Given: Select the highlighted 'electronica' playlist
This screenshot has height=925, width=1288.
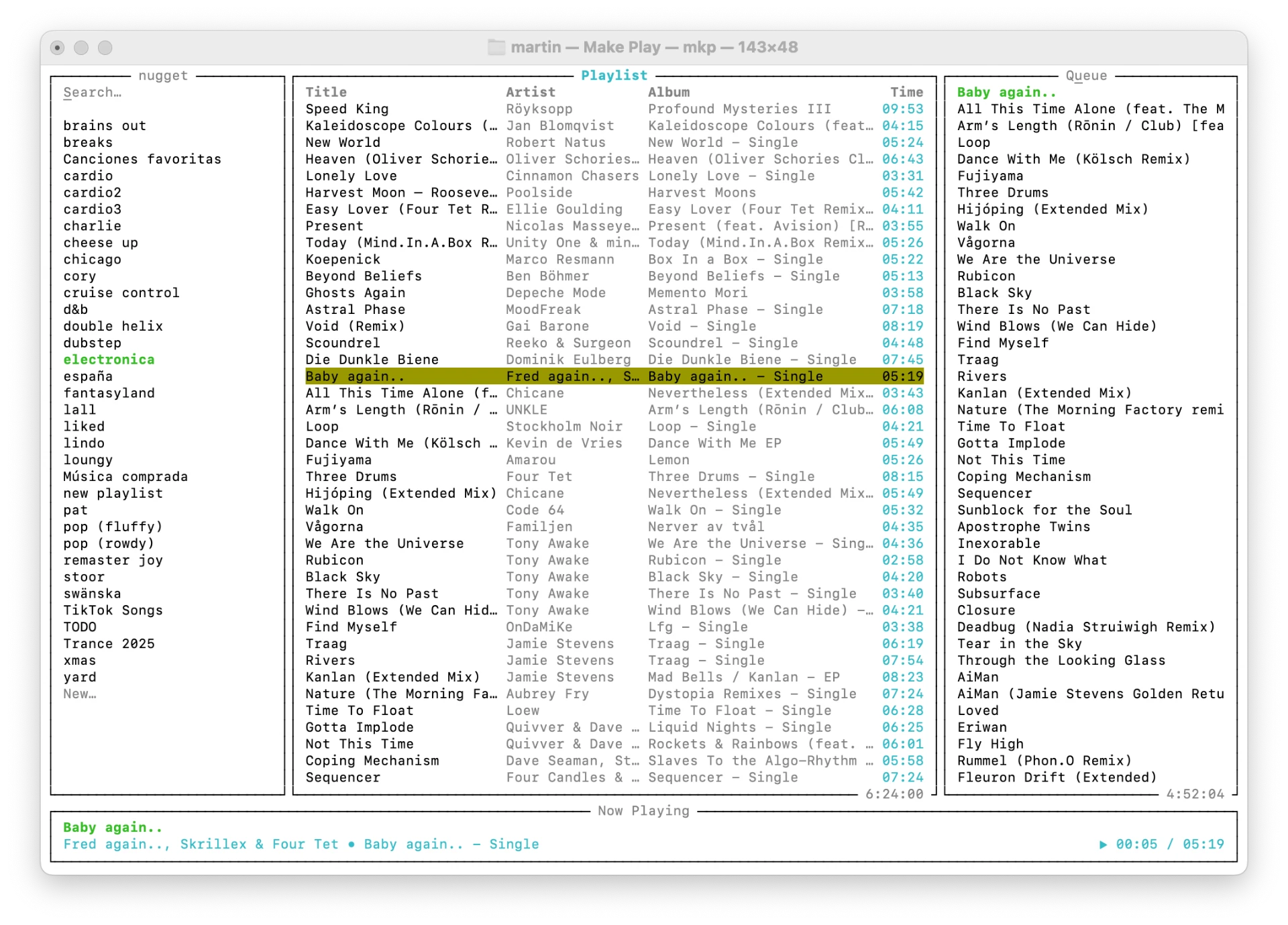Looking at the screenshot, I should [109, 360].
